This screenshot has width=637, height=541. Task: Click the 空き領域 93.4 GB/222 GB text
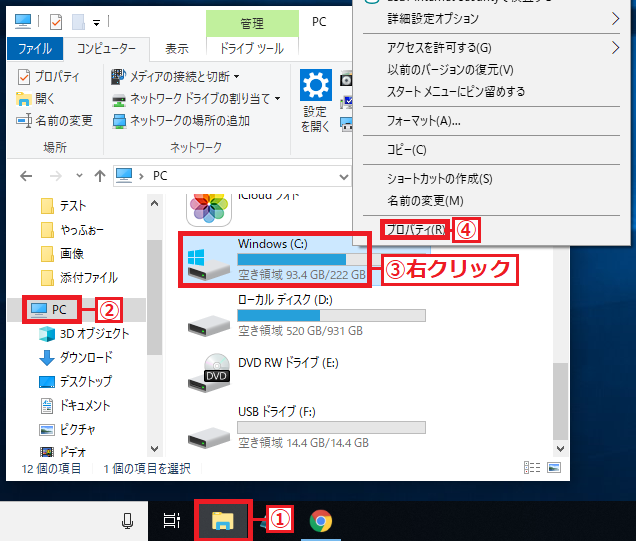tap(302, 275)
